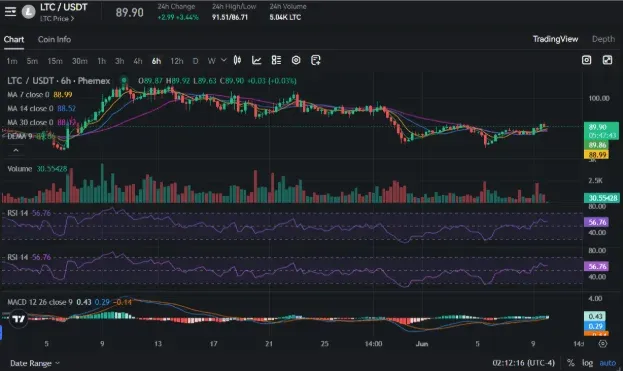
Task: Select the 5m timeframe
Action: click(x=32, y=61)
